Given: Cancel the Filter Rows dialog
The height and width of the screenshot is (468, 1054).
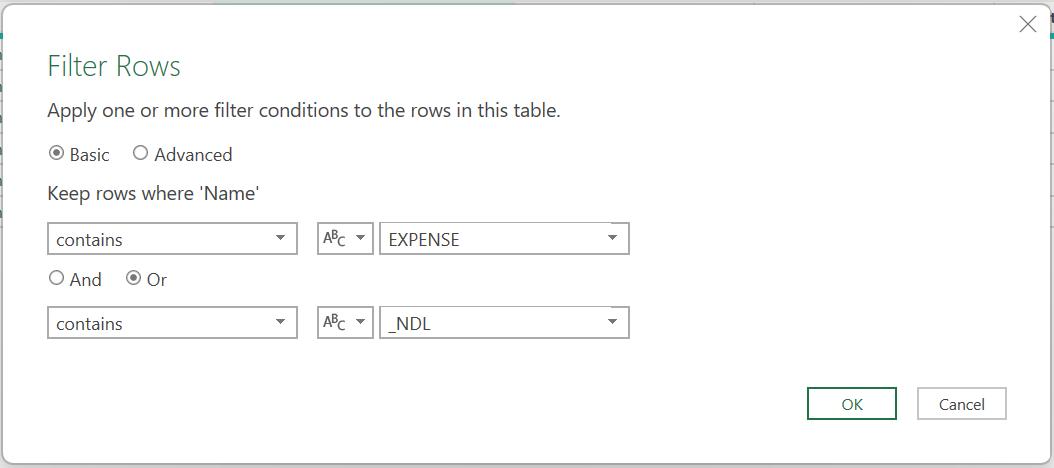Looking at the screenshot, I should point(962,403).
